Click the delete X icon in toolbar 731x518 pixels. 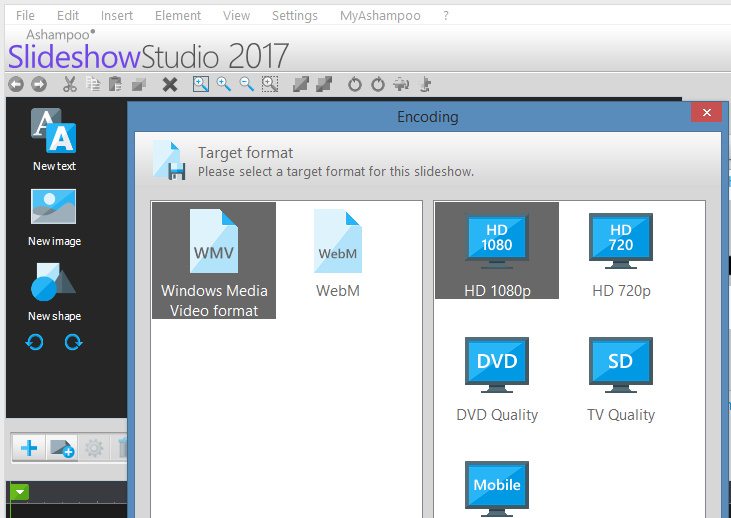(x=170, y=85)
